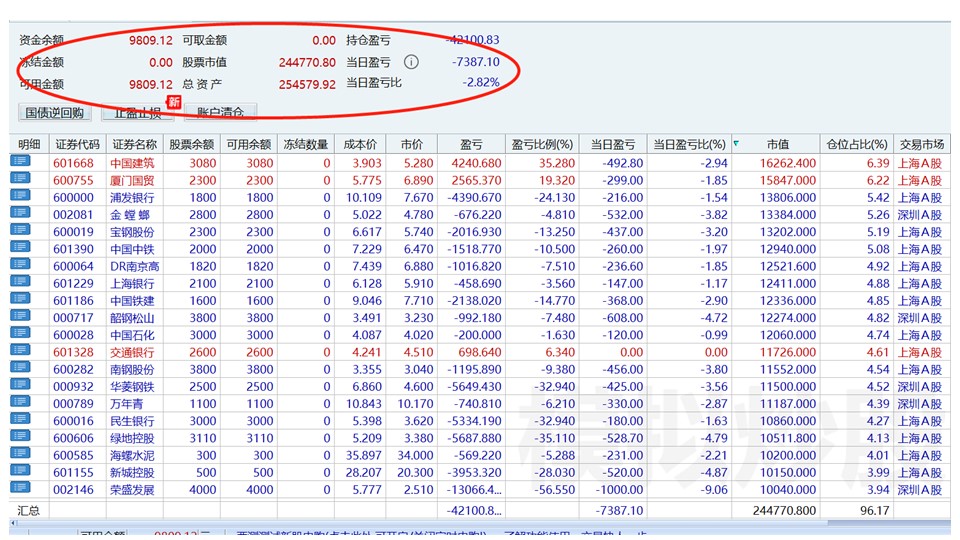
Task: Select stock name 新城控股
Action: tap(132, 472)
